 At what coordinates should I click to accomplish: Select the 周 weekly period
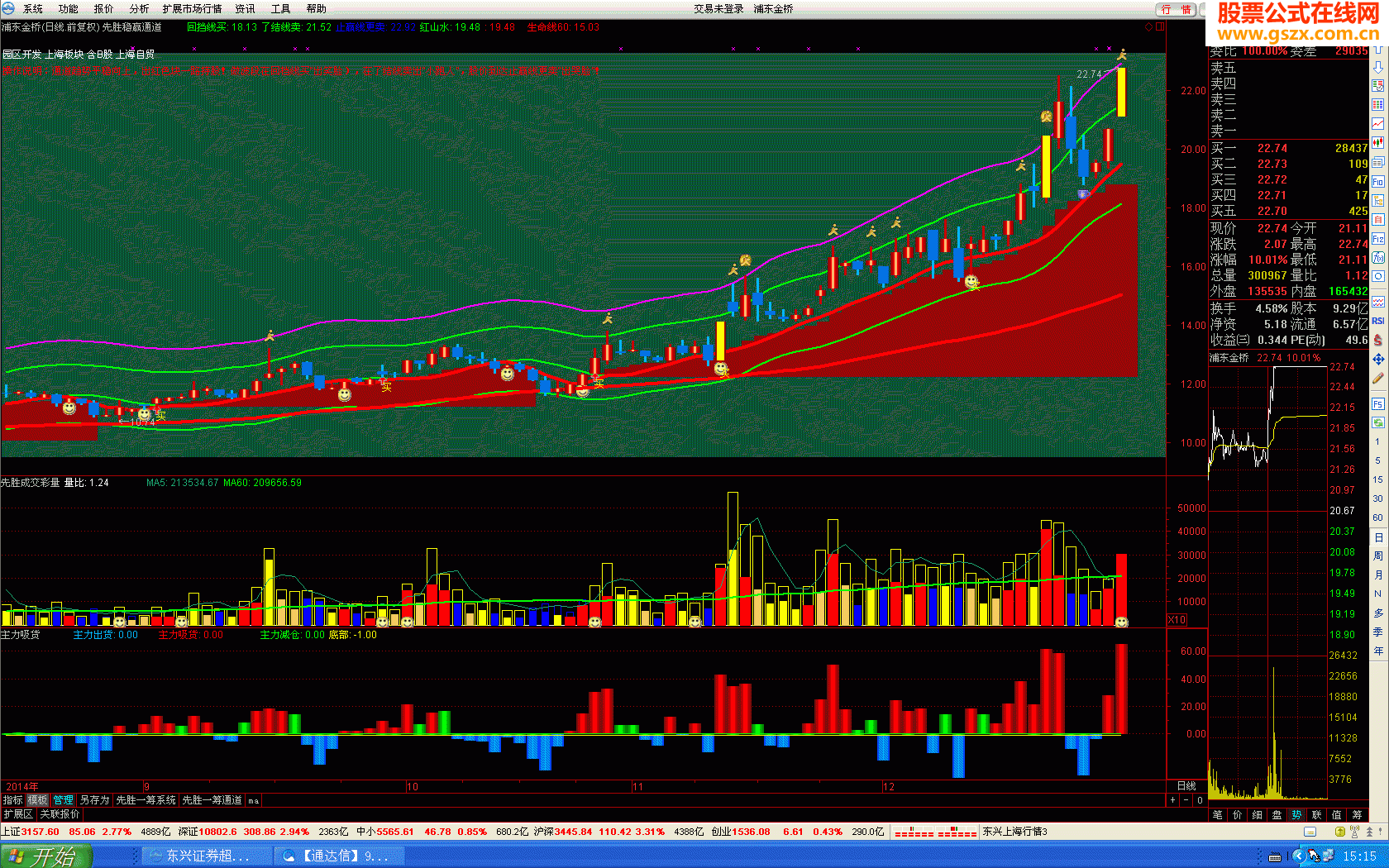tap(1378, 556)
